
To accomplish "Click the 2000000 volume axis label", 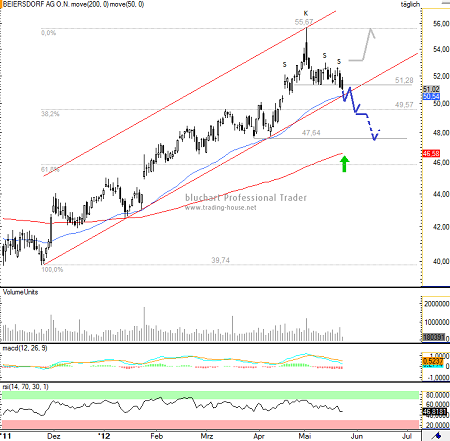I will coord(437,304).
